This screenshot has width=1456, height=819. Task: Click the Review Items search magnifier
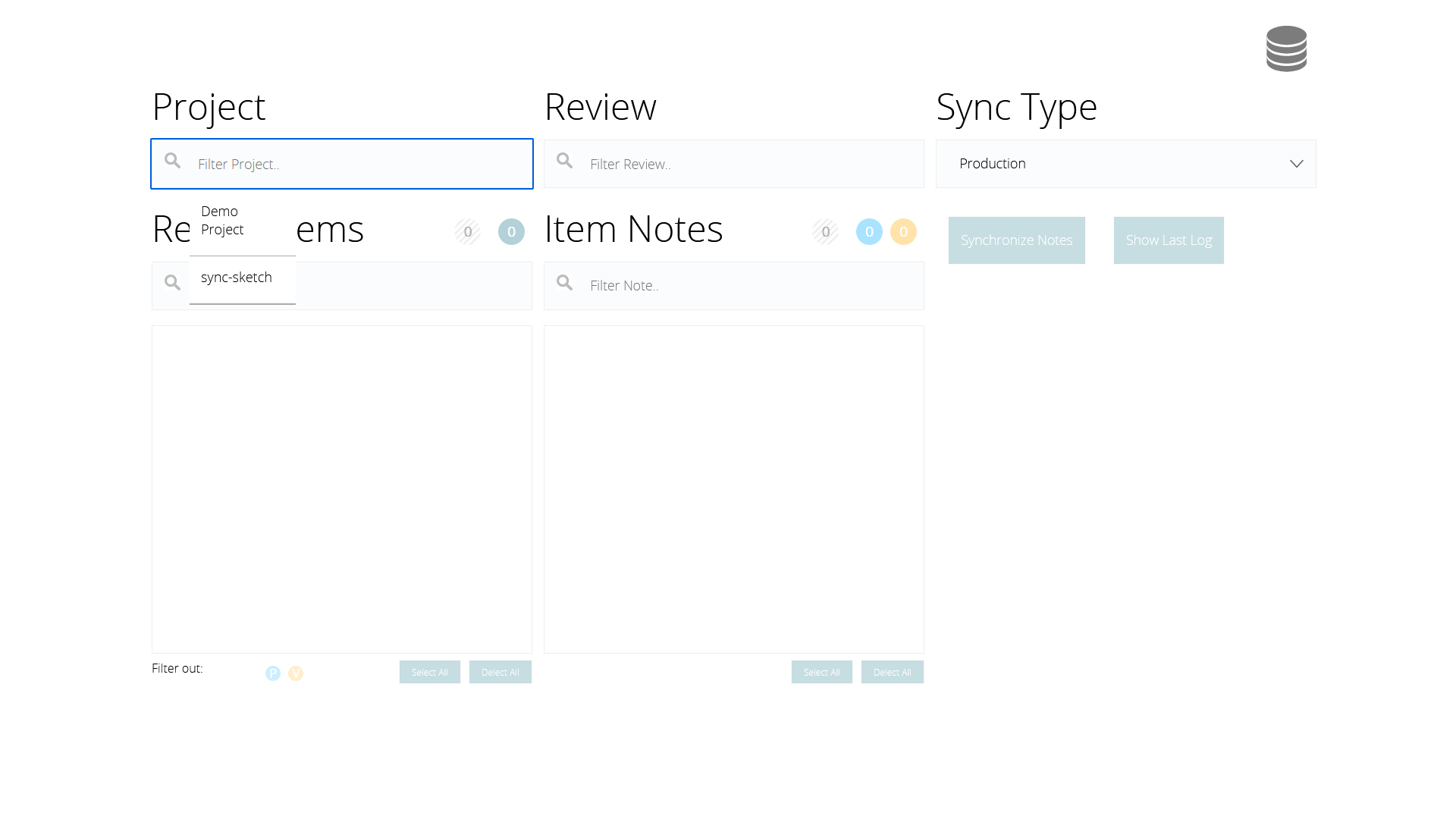pyautogui.click(x=173, y=283)
